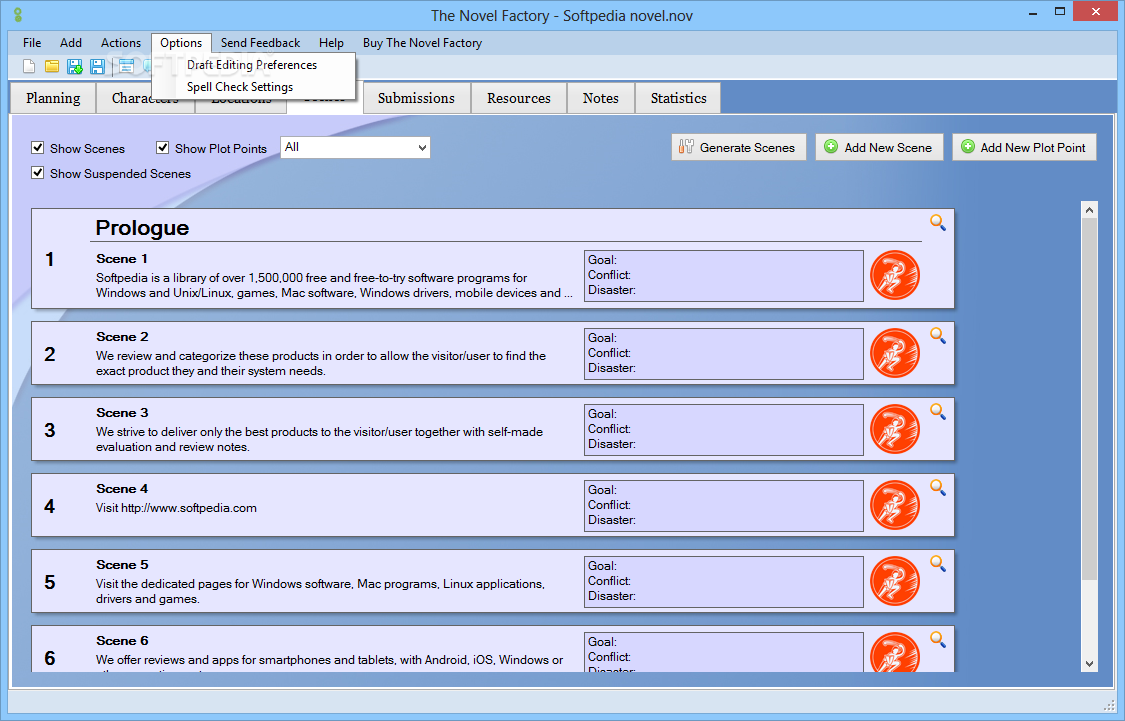Screen dimensions: 1125x721
Task: Click the Goal/Conflict/Disaster box of Scene 3
Action: (x=724, y=430)
